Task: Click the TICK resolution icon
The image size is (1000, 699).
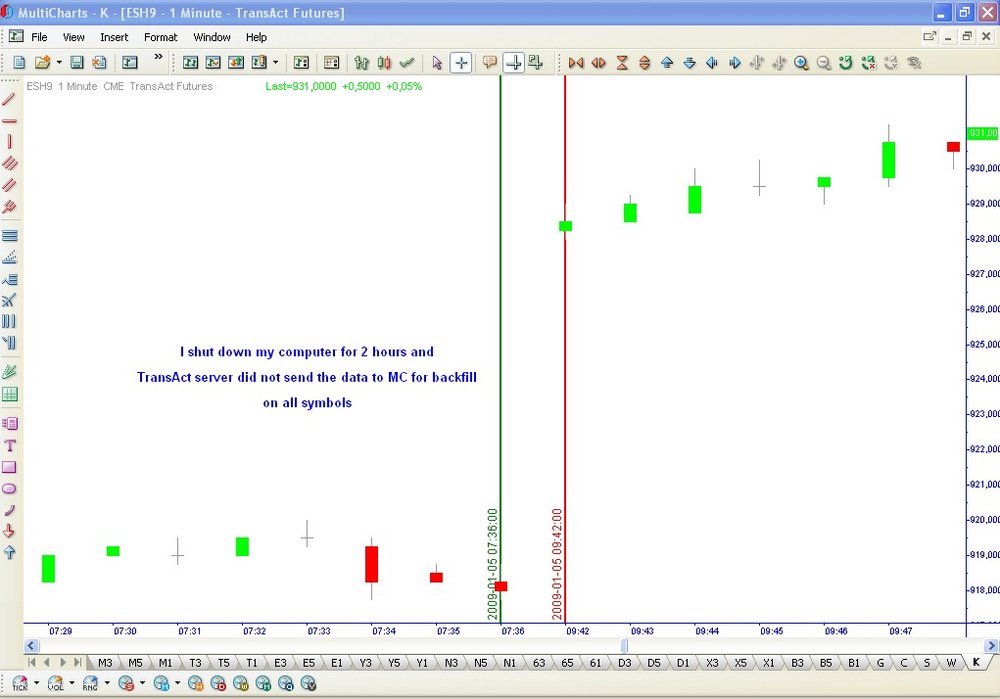Action: click(20, 684)
